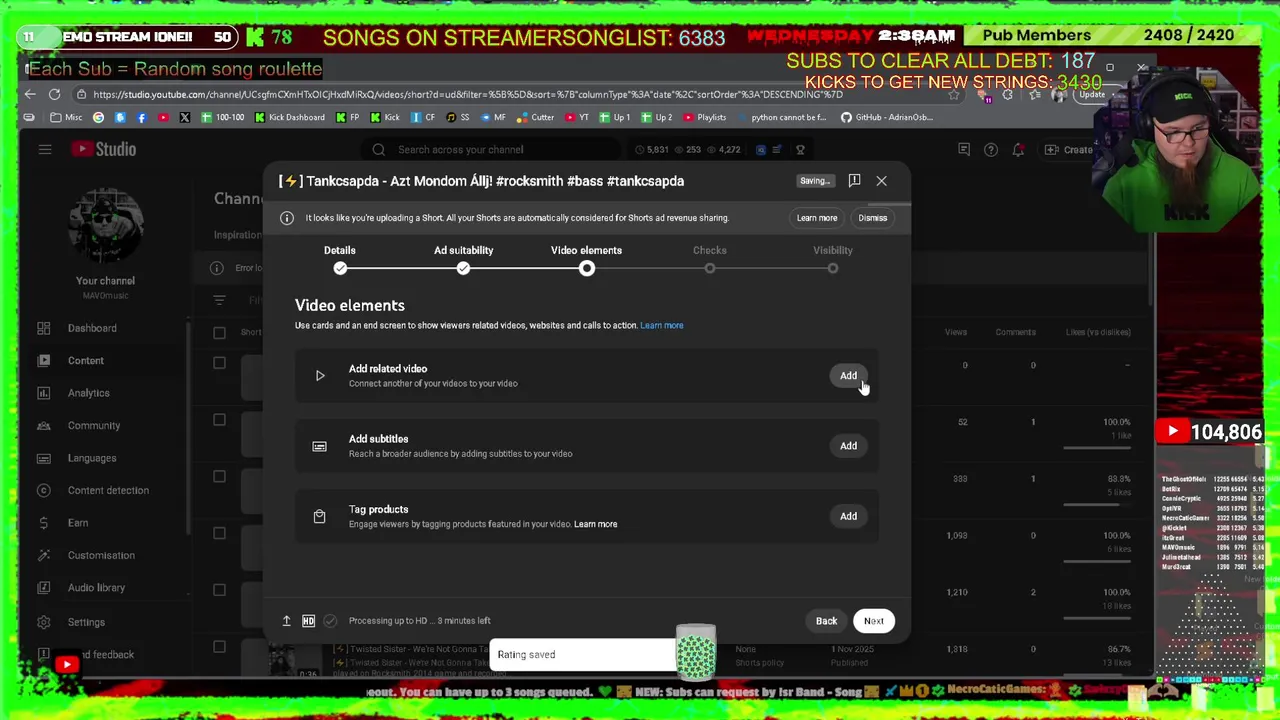Open notifications bell in Studio header

[1018, 150]
